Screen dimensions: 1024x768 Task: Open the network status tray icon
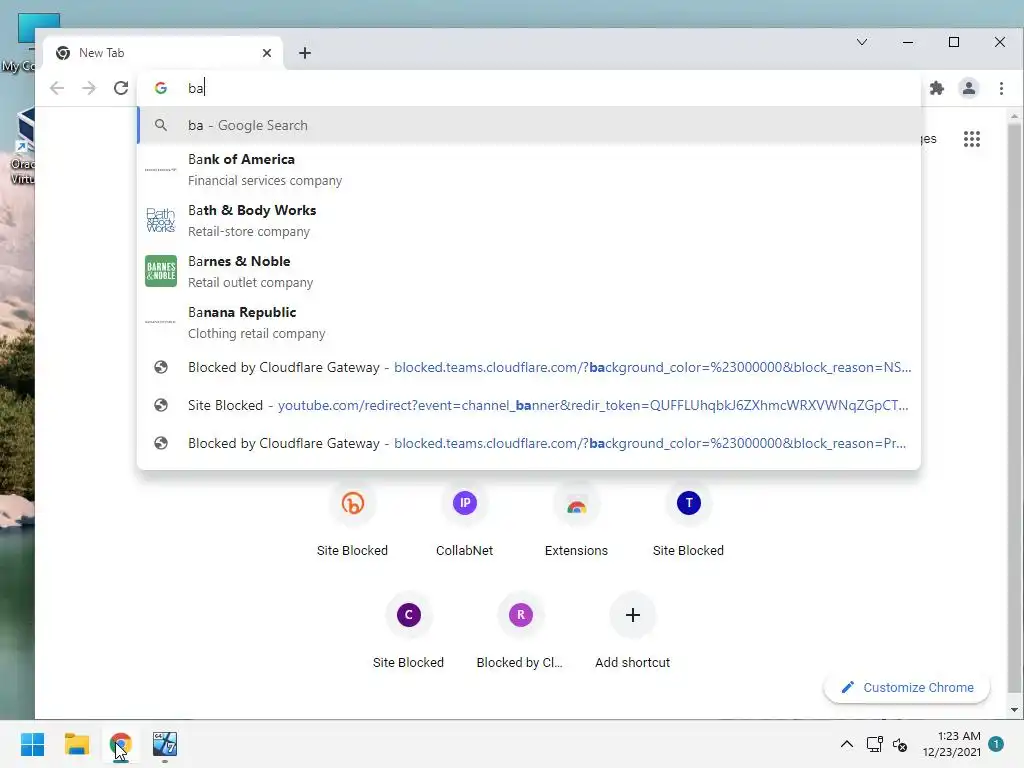[x=874, y=744]
